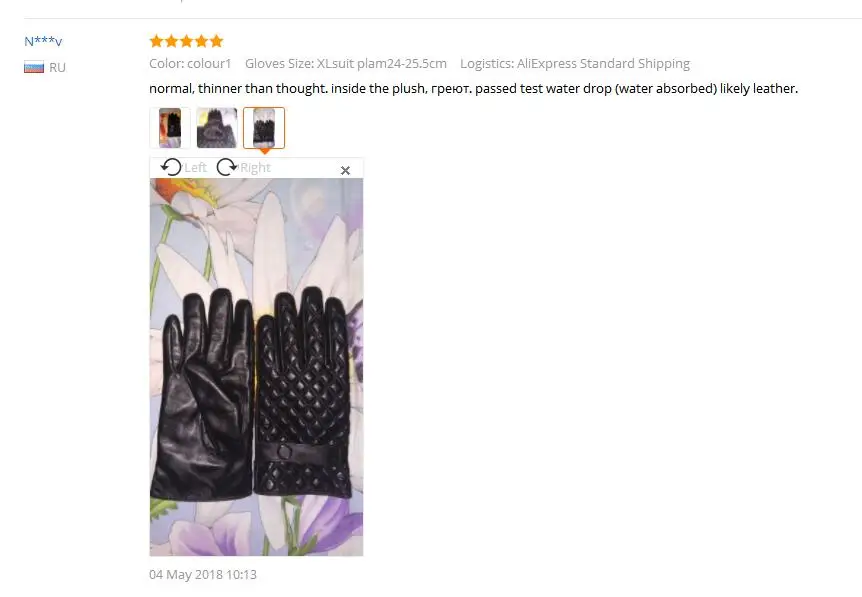The height and width of the screenshot is (597, 862).
Task: Click the 'Left' rotate label
Action: click(195, 167)
